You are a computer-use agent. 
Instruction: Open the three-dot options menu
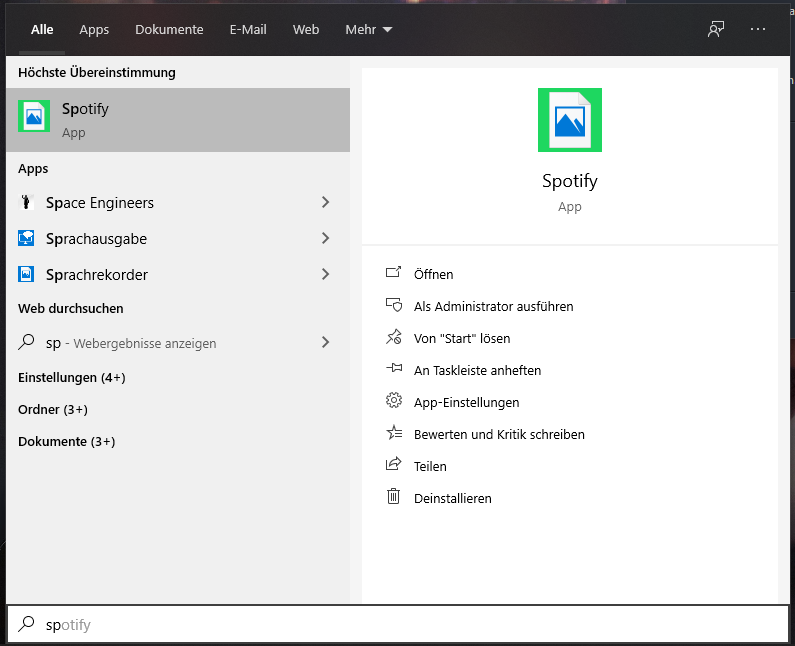click(757, 29)
